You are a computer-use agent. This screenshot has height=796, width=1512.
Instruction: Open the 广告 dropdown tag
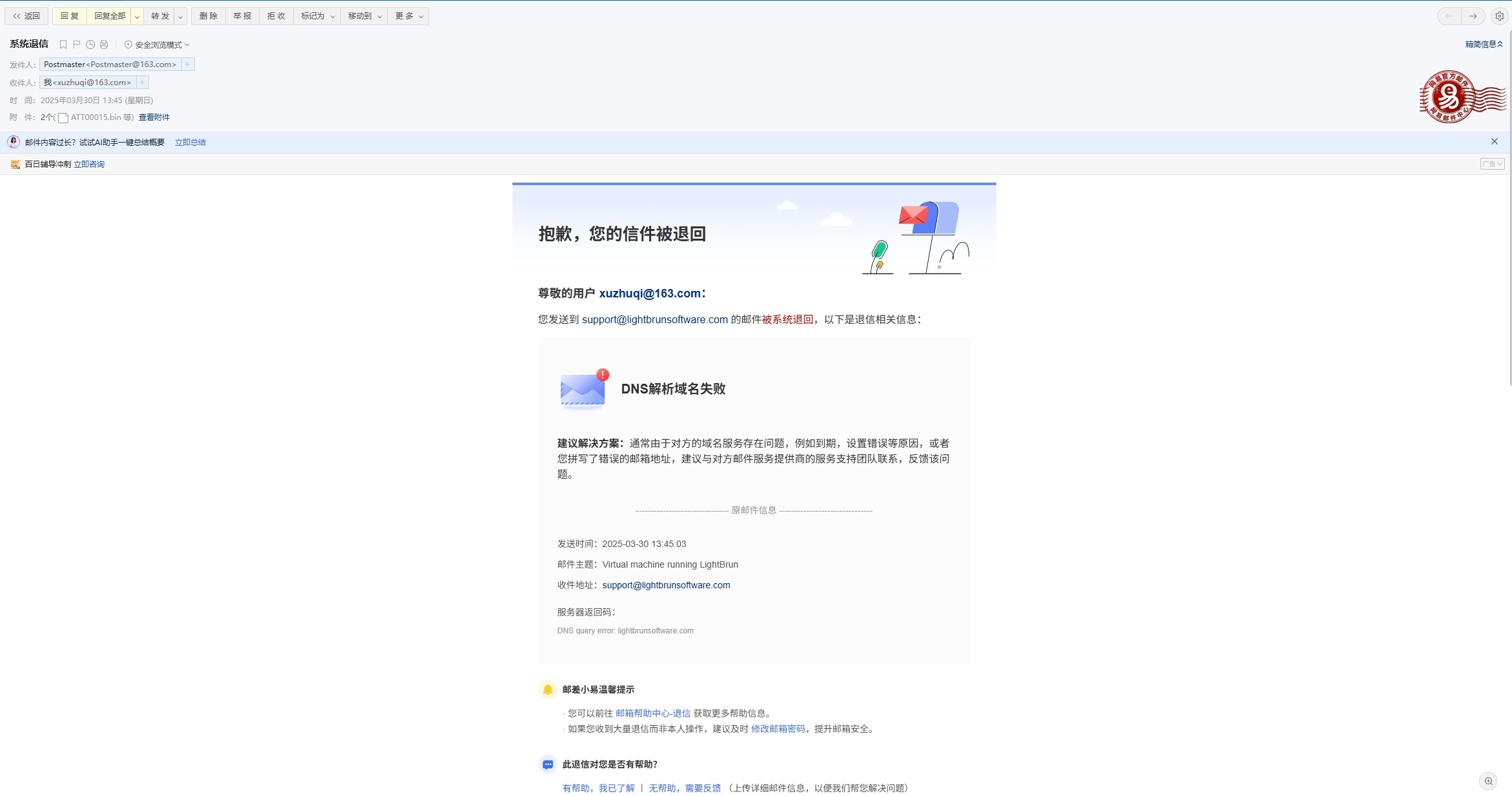click(1492, 164)
